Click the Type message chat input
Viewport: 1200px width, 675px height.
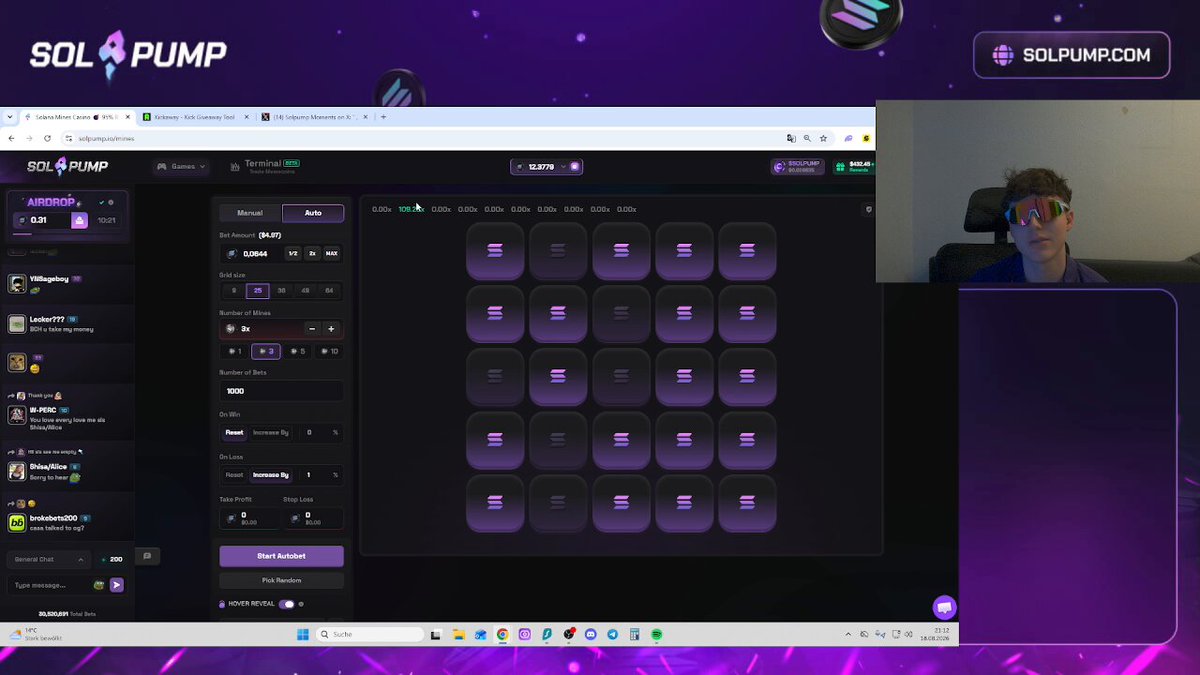point(50,585)
